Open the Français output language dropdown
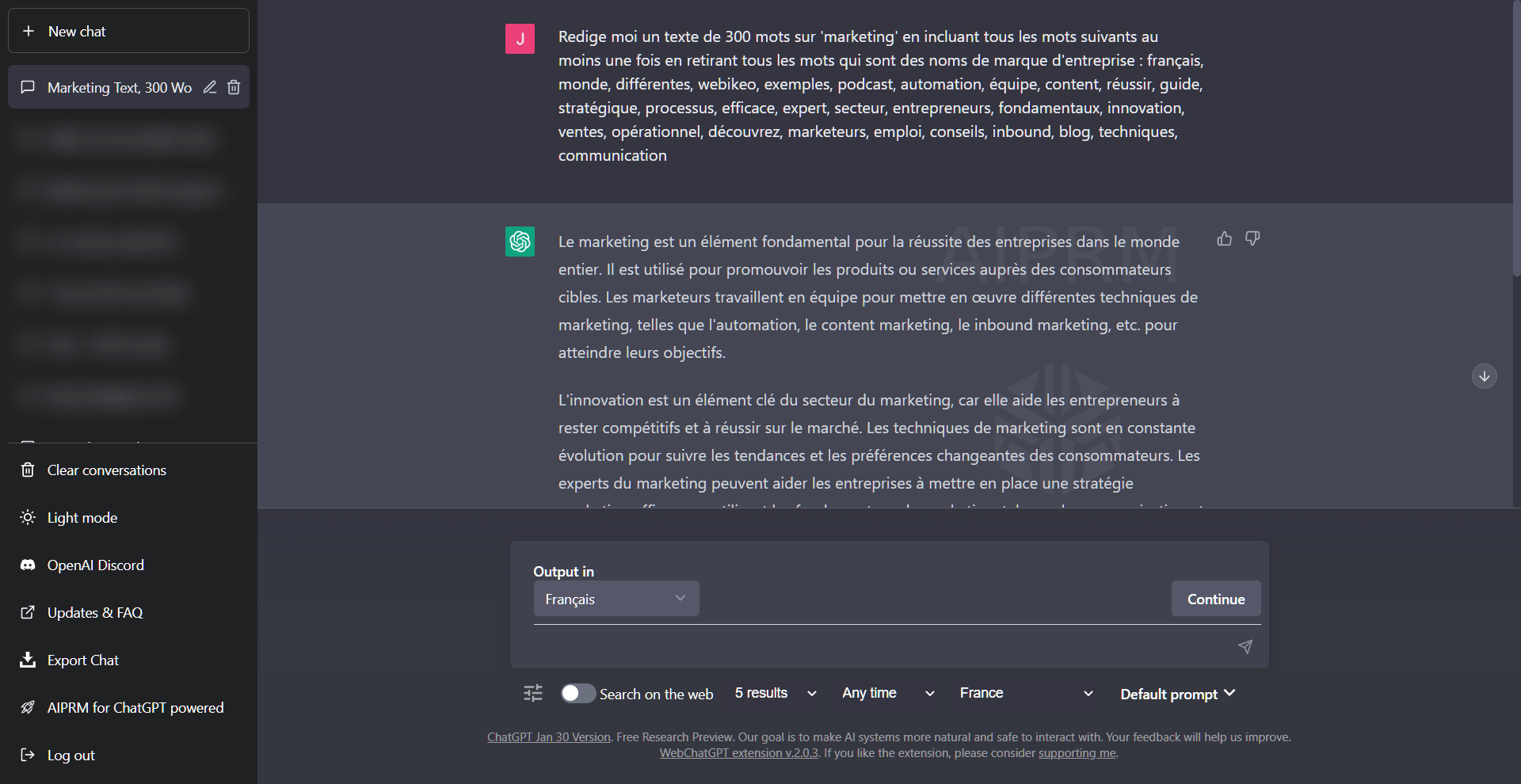This screenshot has height=784, width=1521. click(616, 599)
